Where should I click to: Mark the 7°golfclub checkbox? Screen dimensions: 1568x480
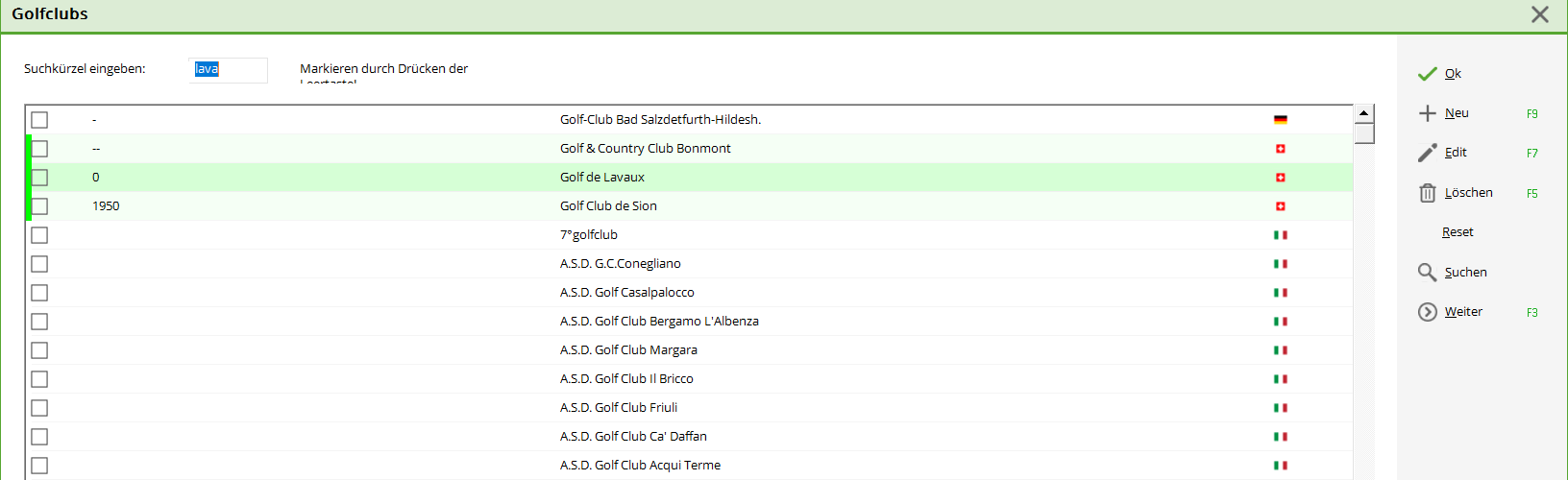tap(39, 235)
